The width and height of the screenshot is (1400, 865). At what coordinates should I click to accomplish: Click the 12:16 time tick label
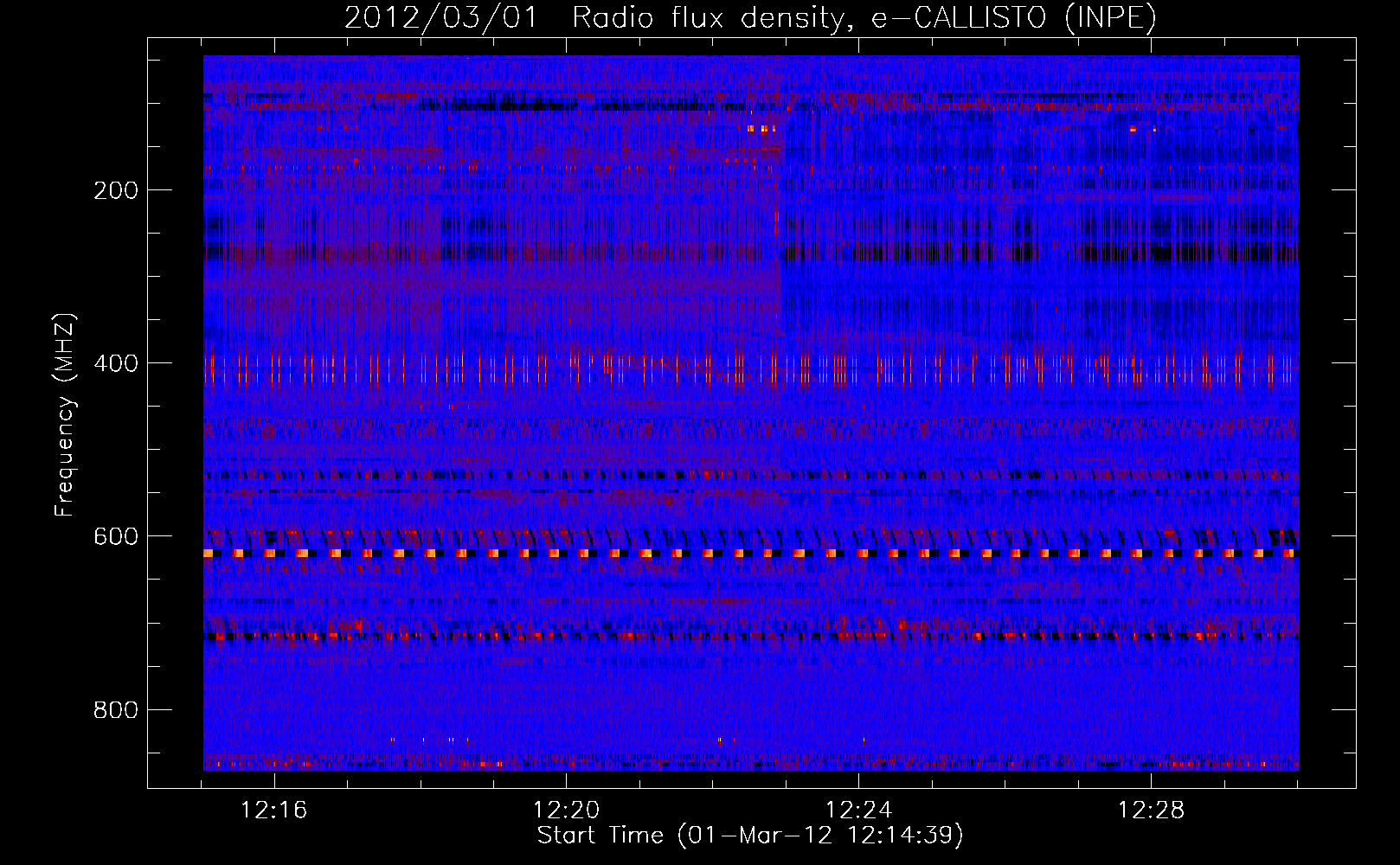(274, 811)
